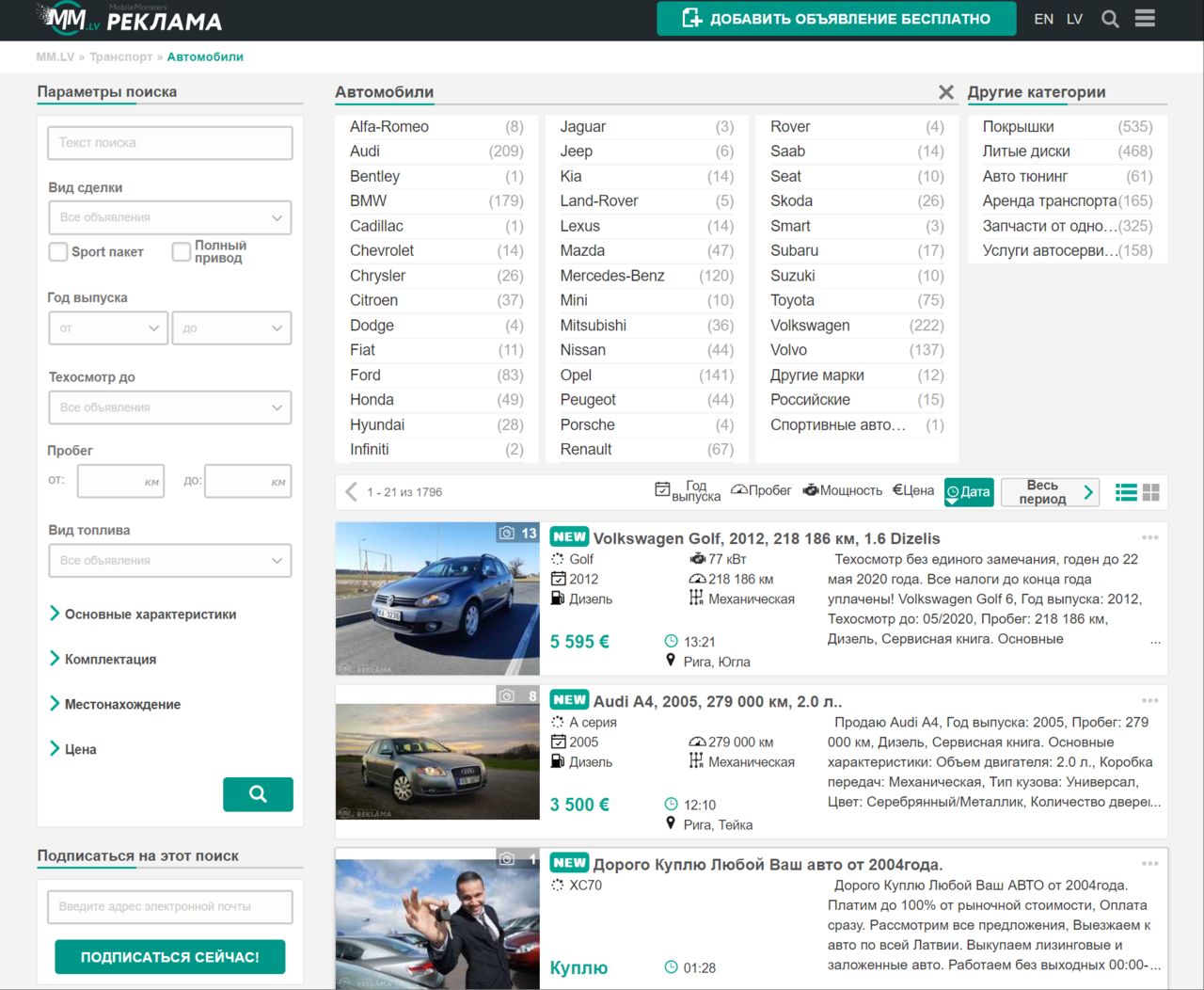Click Добавить объявление бесплатно button
This screenshot has width=1204, height=990.
836,19
